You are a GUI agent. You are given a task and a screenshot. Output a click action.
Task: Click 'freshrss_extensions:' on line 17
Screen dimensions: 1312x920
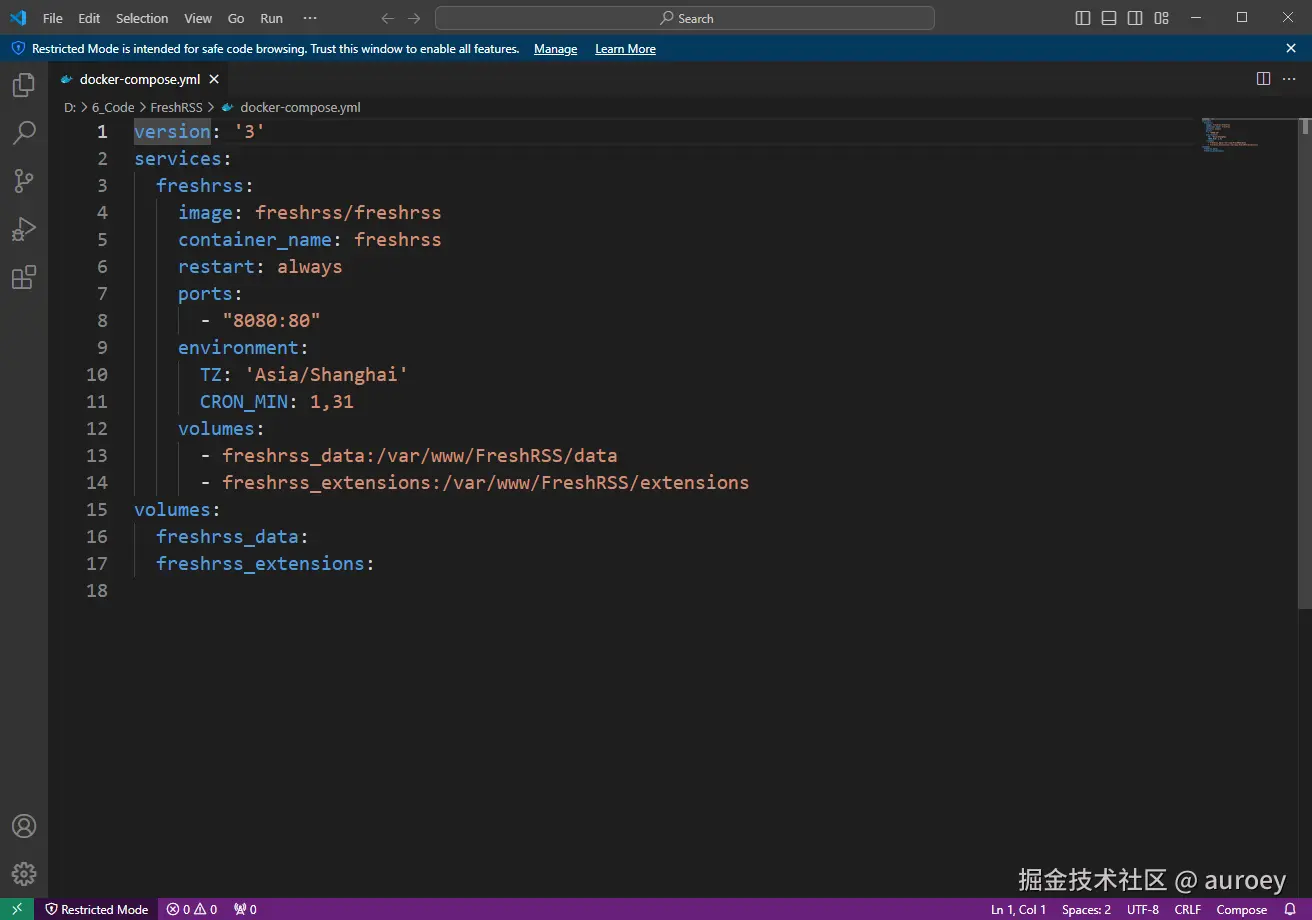tap(265, 564)
